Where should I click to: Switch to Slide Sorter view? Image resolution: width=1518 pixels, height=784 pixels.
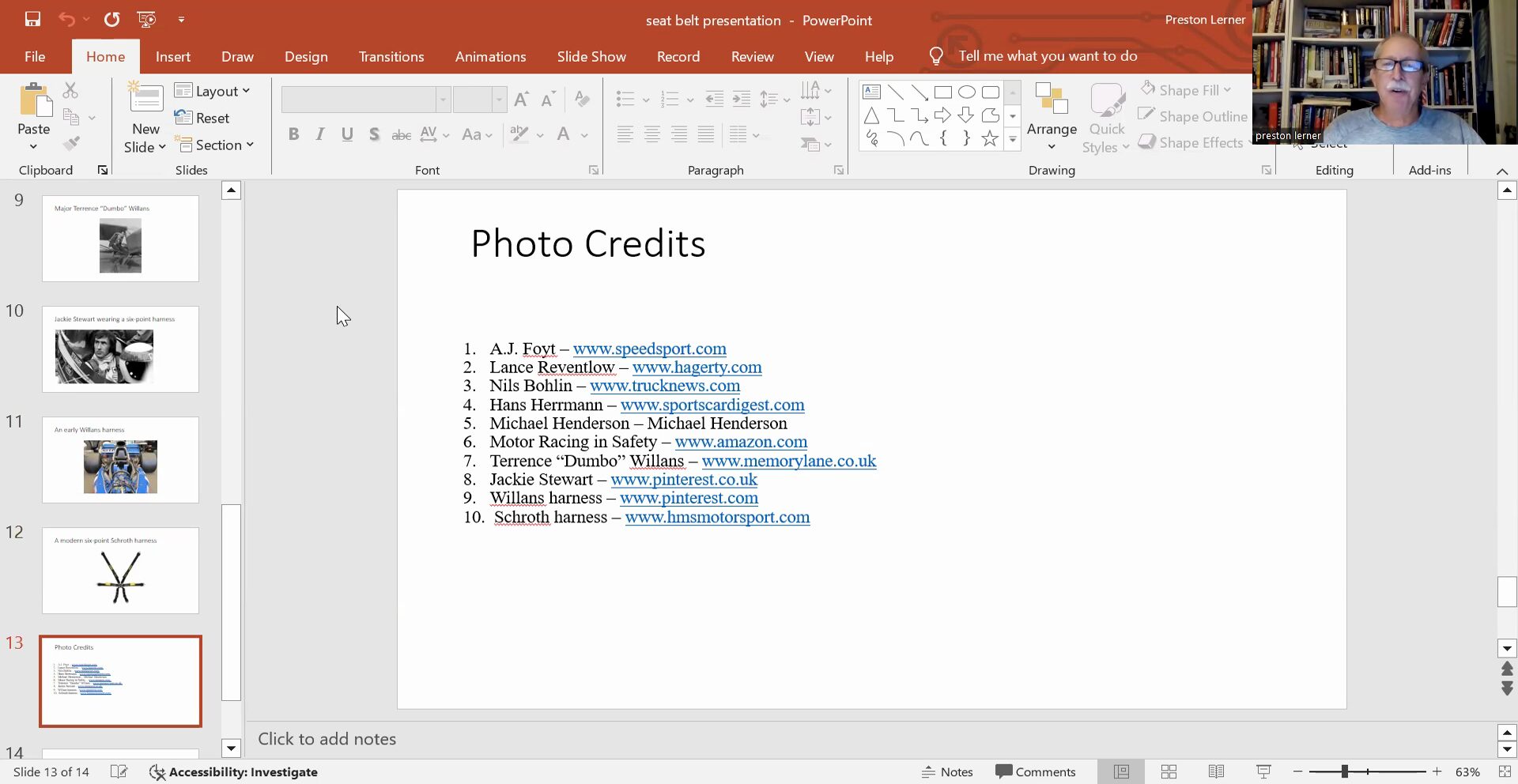click(x=1169, y=771)
